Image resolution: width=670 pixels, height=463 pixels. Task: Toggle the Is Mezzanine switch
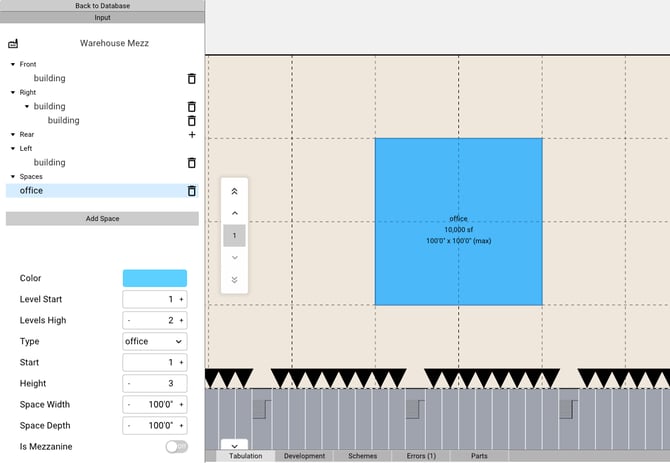tap(176, 447)
